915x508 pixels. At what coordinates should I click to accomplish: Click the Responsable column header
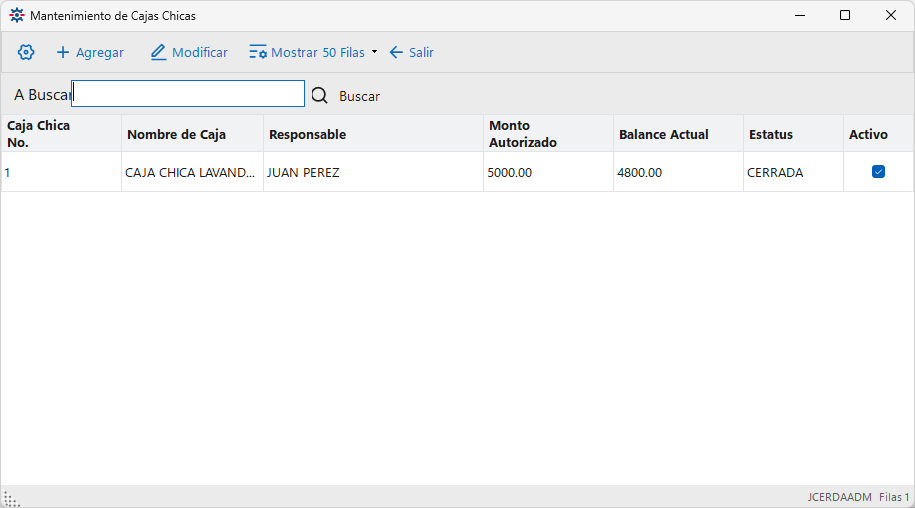tap(373, 134)
